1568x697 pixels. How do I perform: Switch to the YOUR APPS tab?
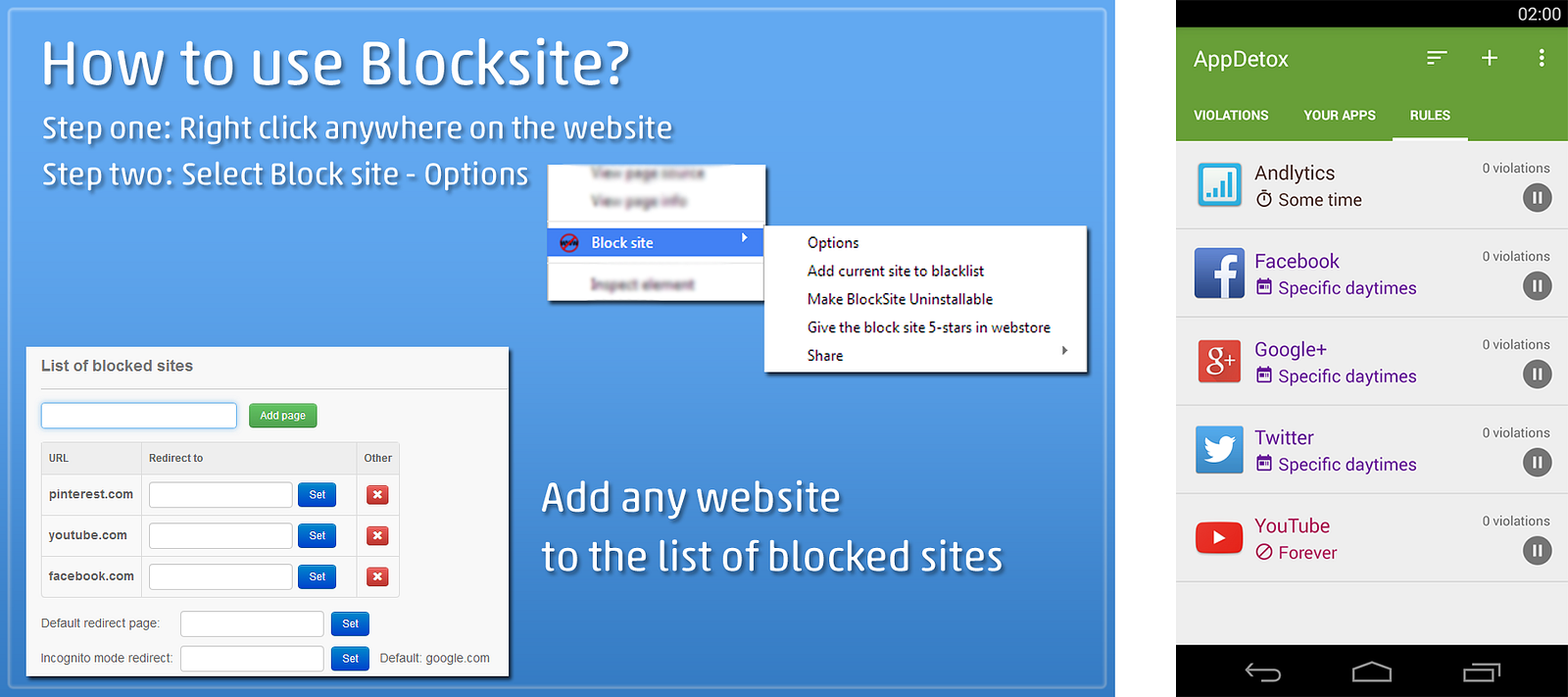pos(1340,116)
